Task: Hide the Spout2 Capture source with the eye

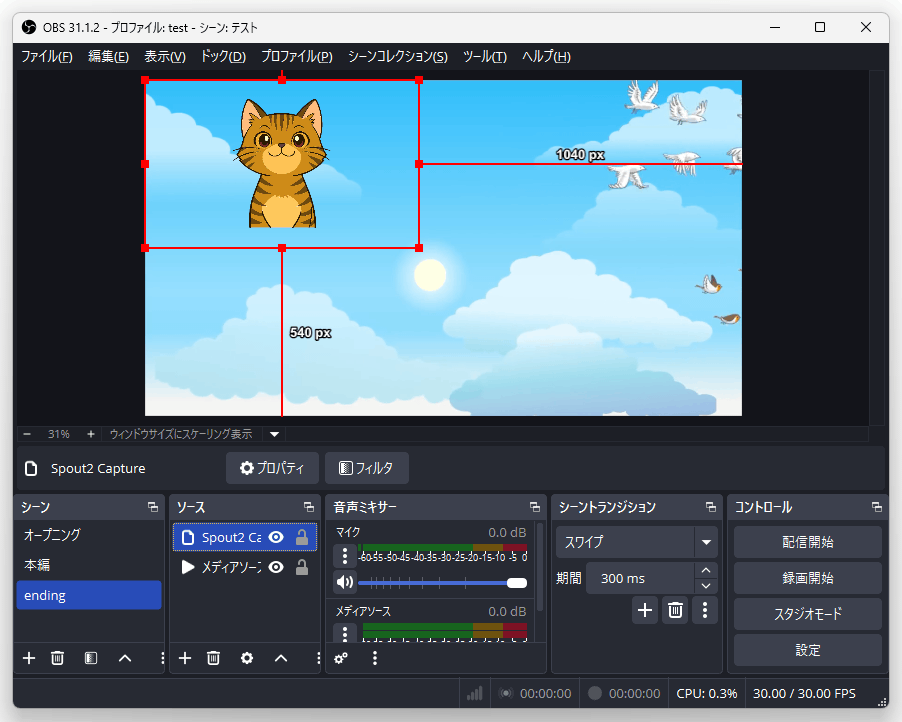Action: [276, 537]
